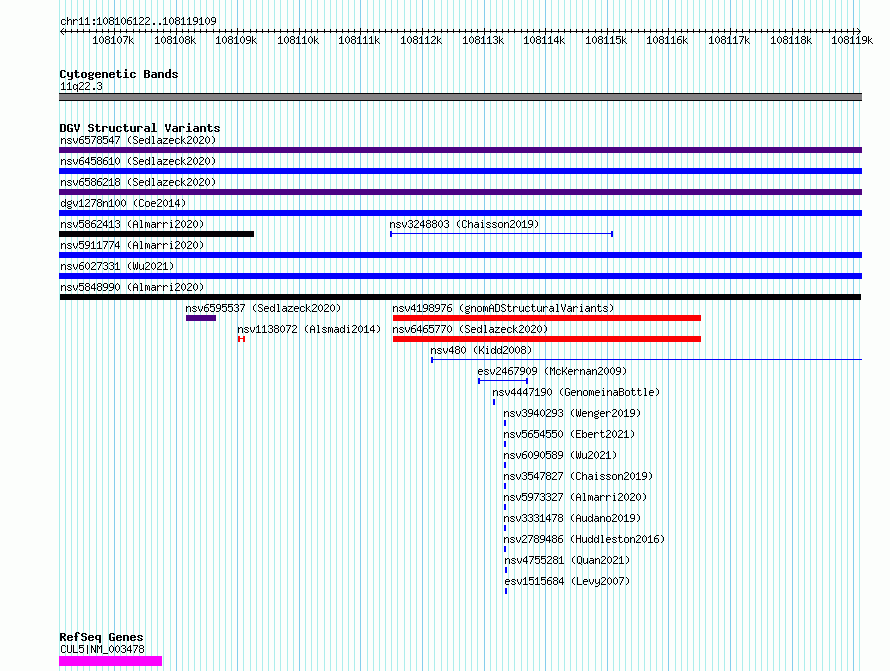The width and height of the screenshot is (890, 671).
Task: Click the 108107k ruler label
Action: coord(113,40)
